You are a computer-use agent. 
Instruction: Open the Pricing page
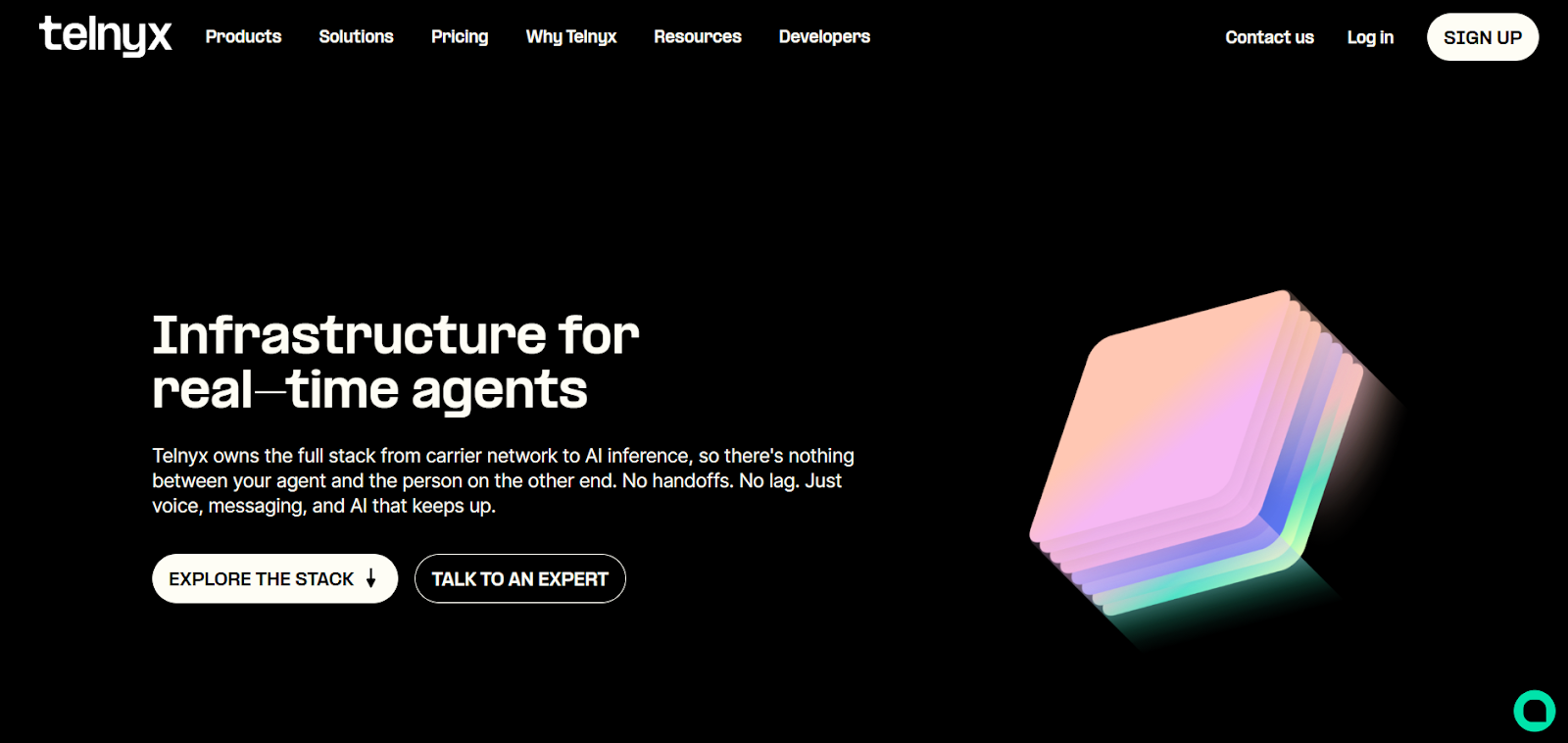(460, 36)
